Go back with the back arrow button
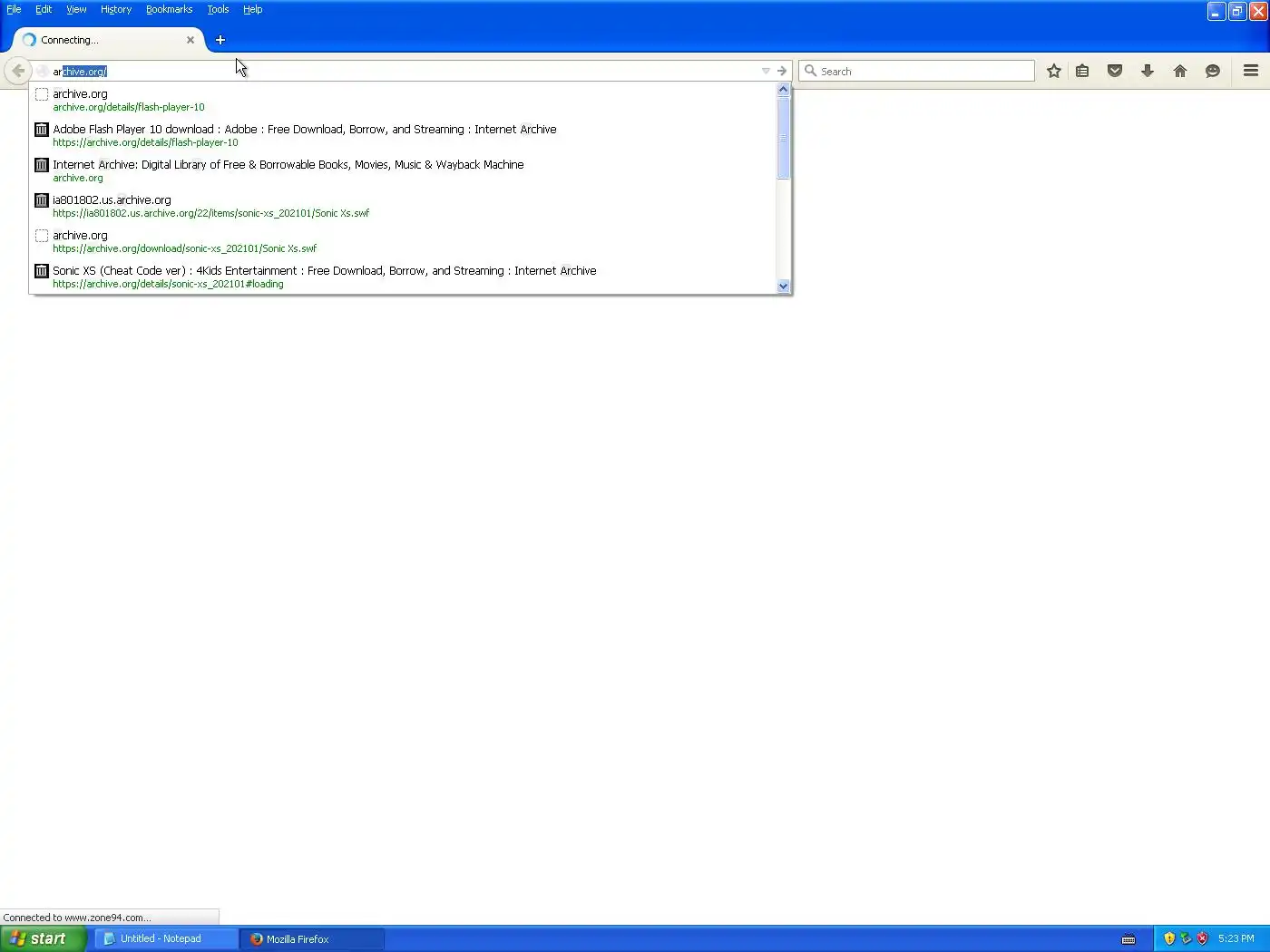 pos(18,71)
